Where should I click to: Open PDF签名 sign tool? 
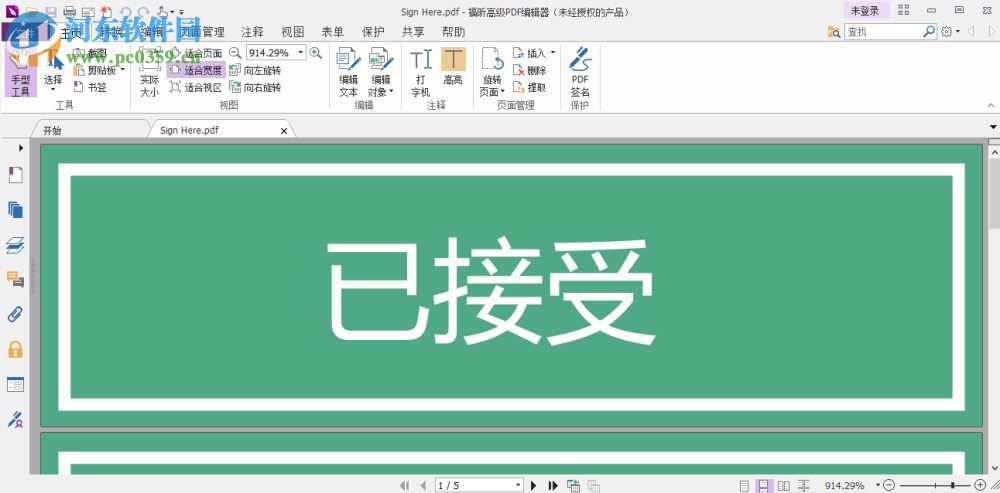(x=580, y=71)
